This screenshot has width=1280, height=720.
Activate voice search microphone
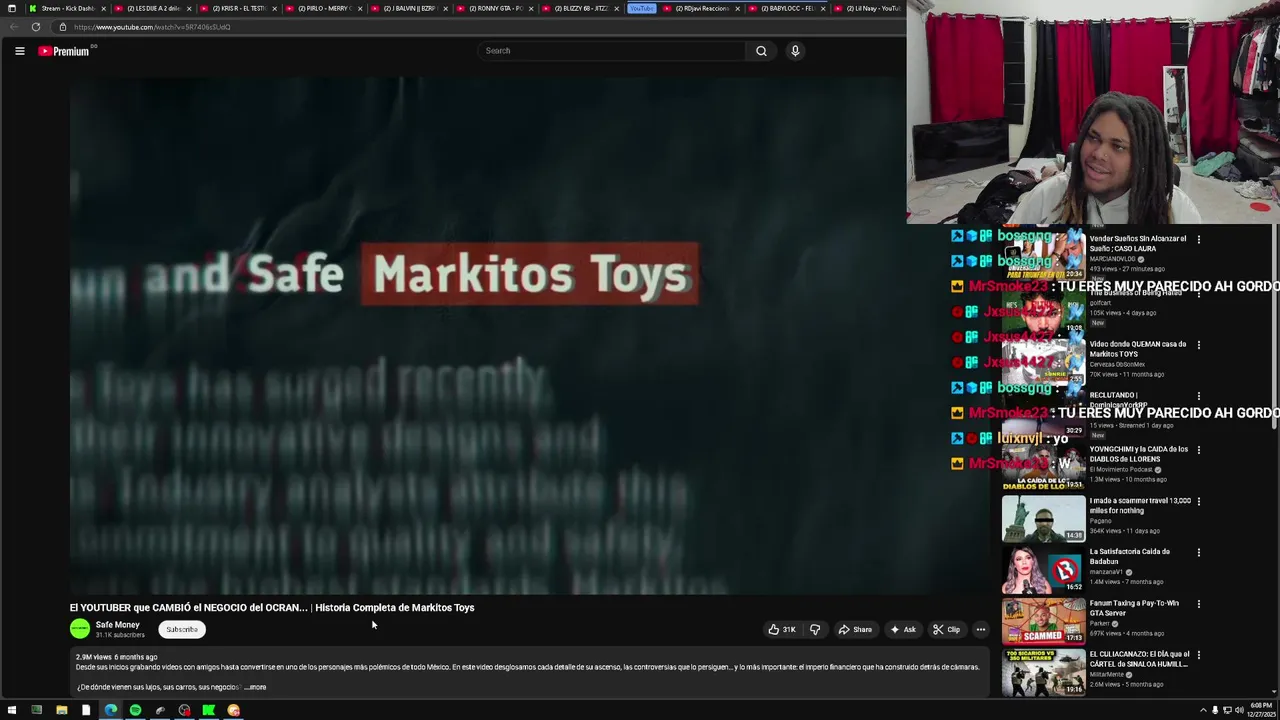(795, 51)
